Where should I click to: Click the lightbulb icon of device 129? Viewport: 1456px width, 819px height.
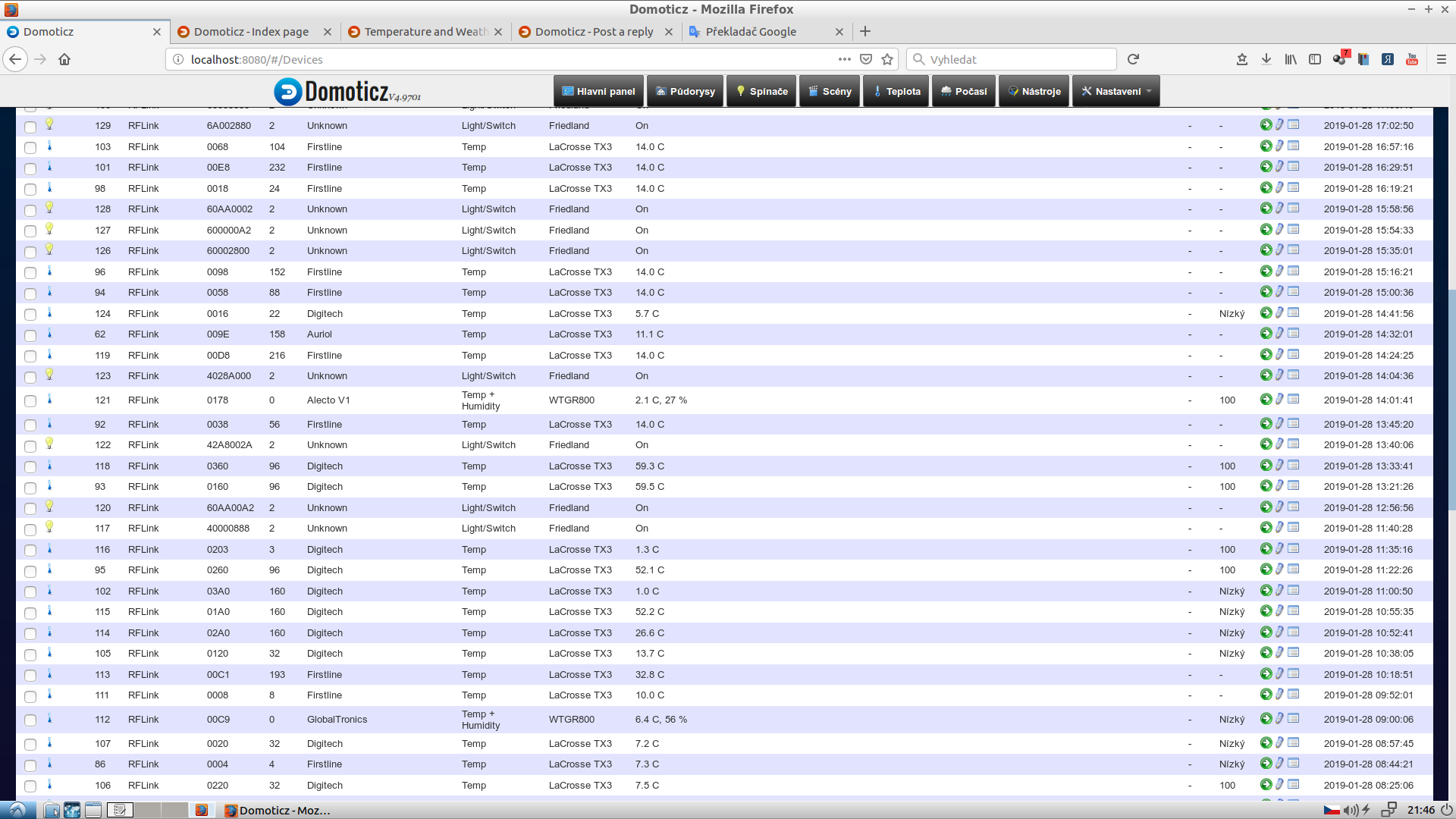pos(49,124)
